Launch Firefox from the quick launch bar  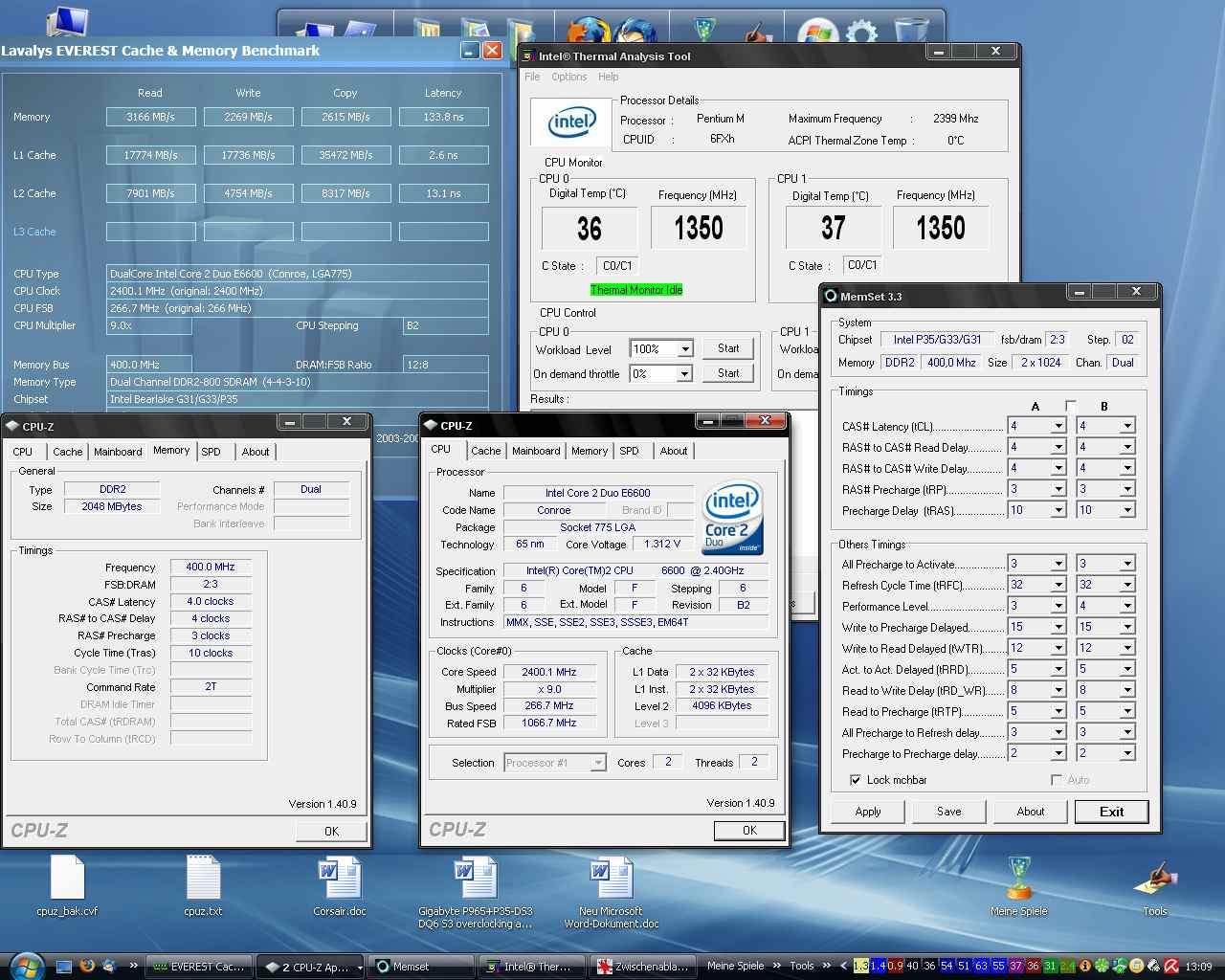pos(87,967)
